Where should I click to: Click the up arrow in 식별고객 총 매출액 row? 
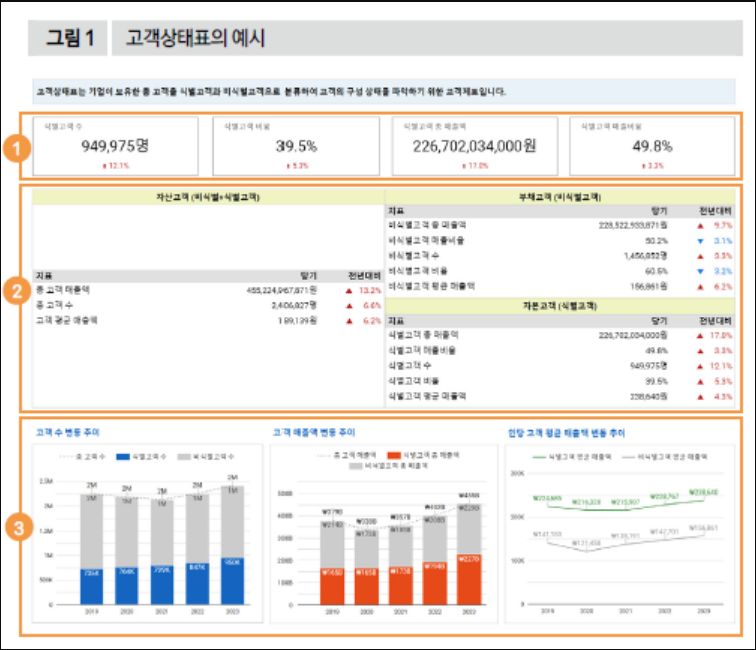(700, 336)
